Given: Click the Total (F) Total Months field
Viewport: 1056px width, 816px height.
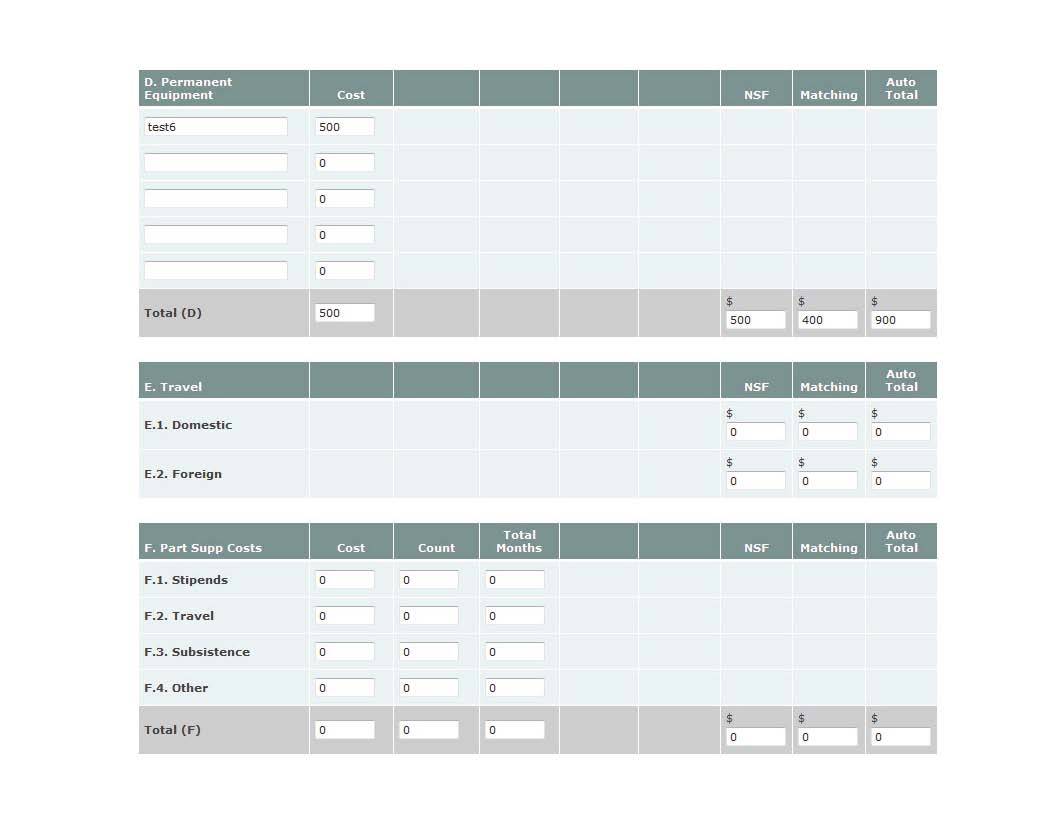Looking at the screenshot, I should [515, 730].
